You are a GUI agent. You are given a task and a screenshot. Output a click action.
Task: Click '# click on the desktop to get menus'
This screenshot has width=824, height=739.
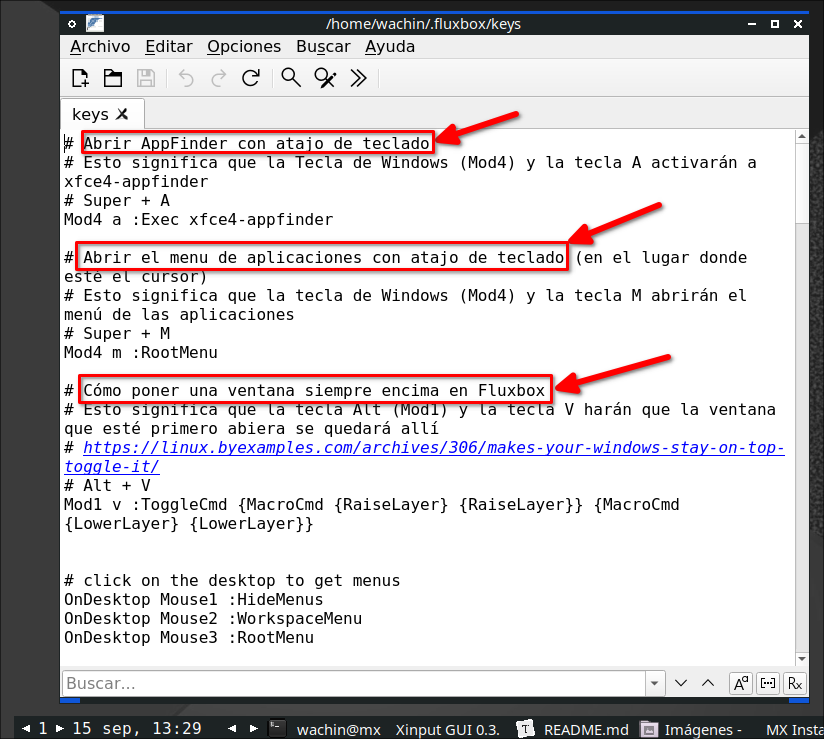tap(232, 581)
